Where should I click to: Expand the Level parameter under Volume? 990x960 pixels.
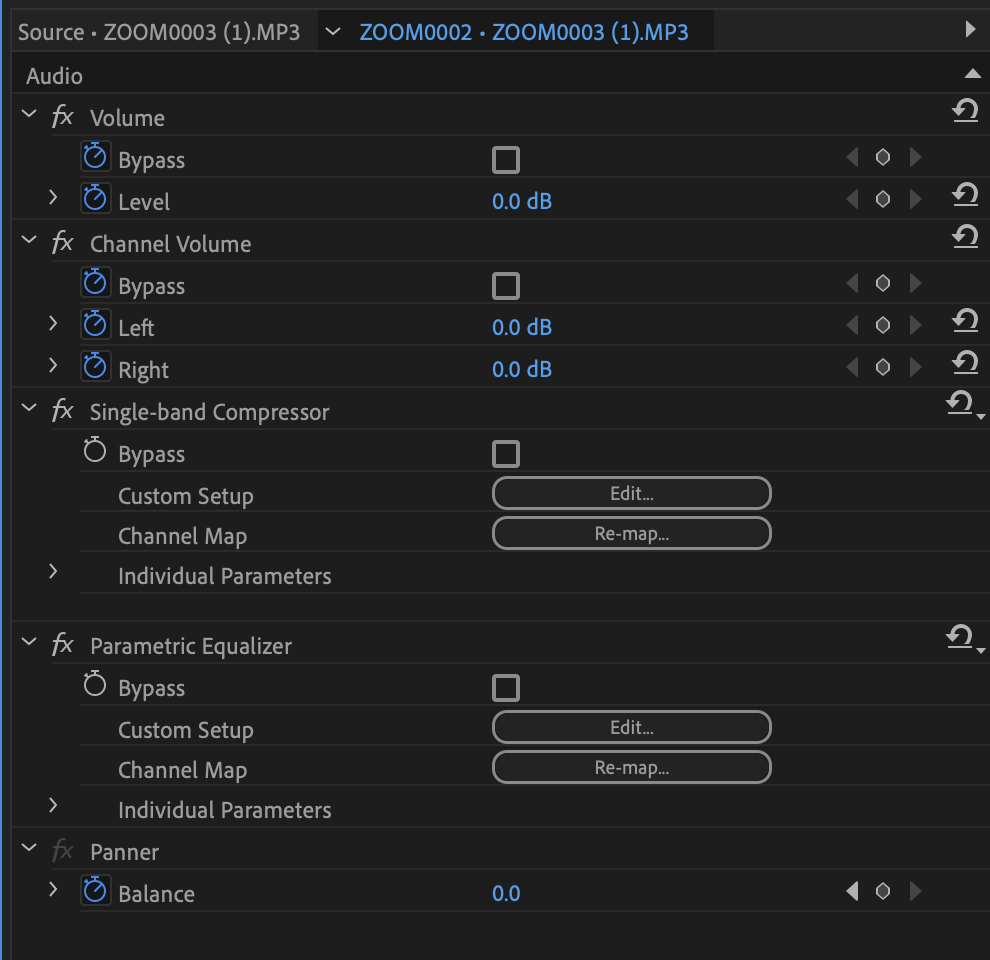53,198
